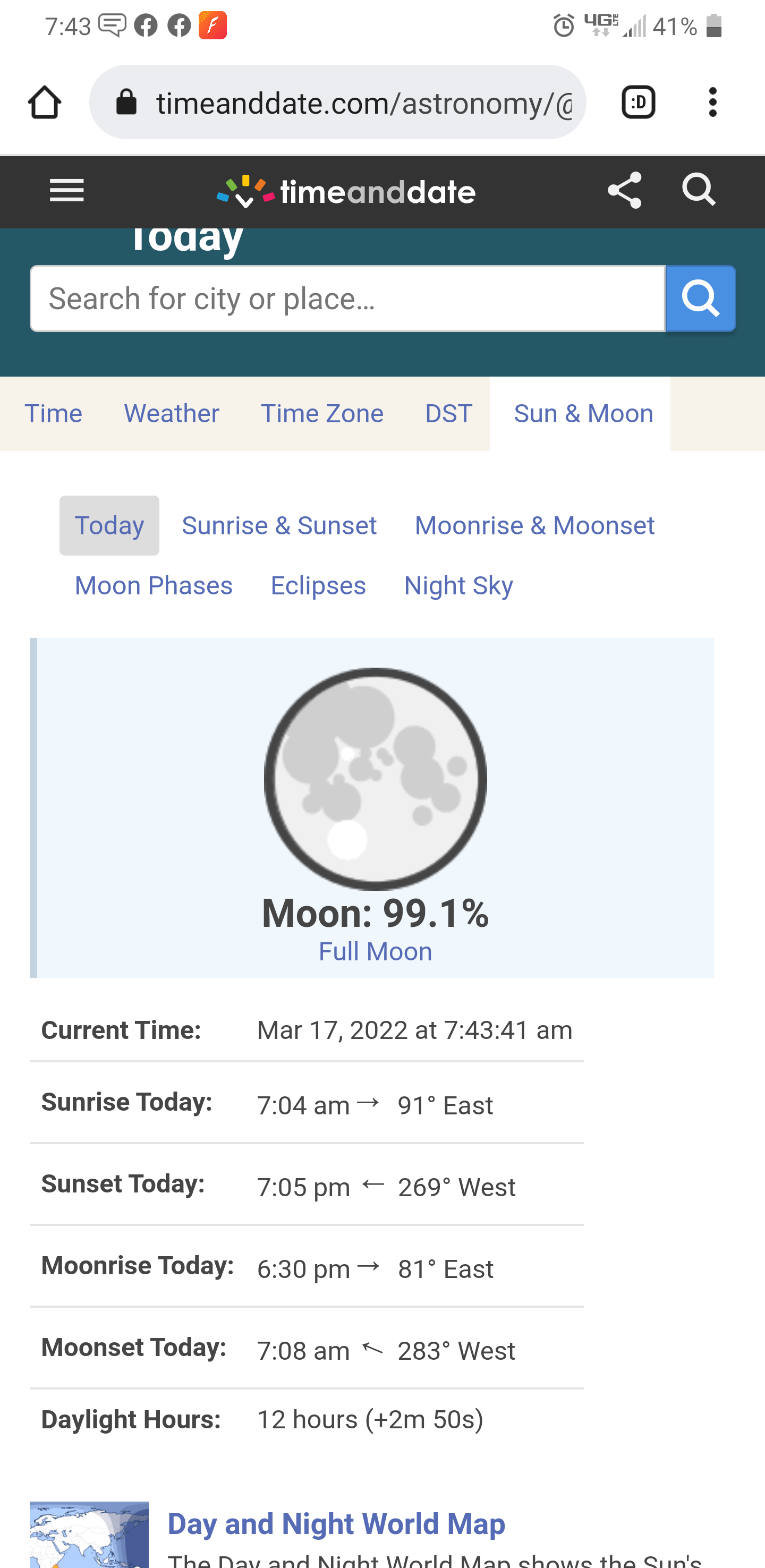Screen dimensions: 765x1568
Task: Tap the share icon in site header
Action: pos(624,191)
